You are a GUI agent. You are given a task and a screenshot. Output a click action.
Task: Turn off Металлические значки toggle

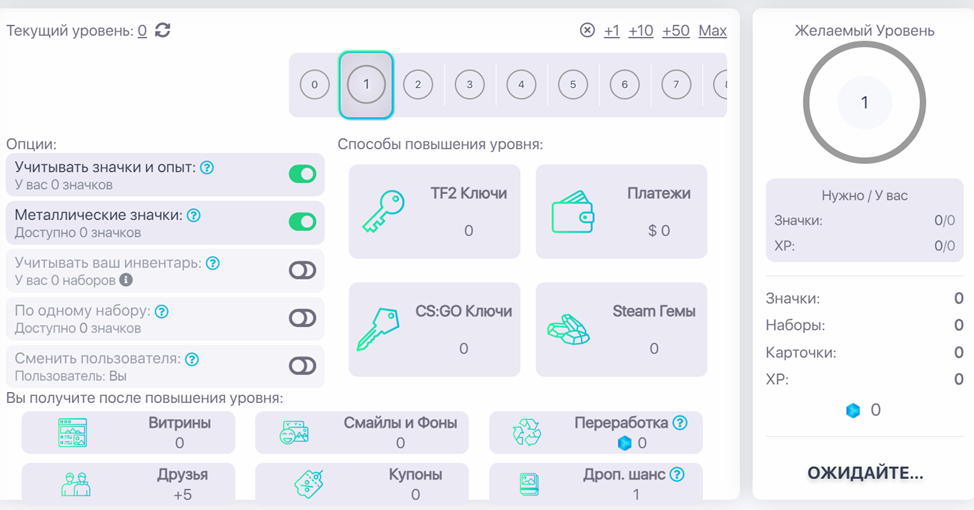click(x=302, y=221)
